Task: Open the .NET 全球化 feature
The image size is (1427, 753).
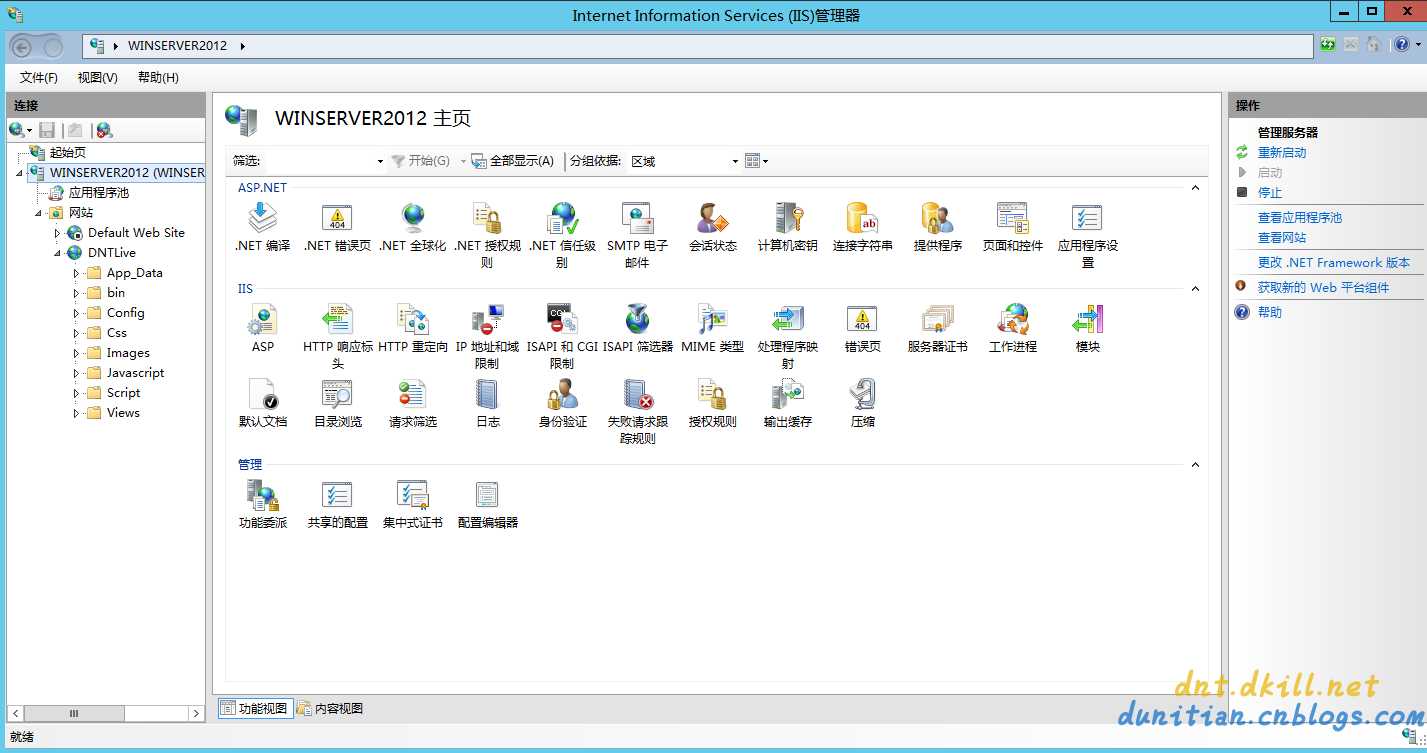Action: coord(413,226)
